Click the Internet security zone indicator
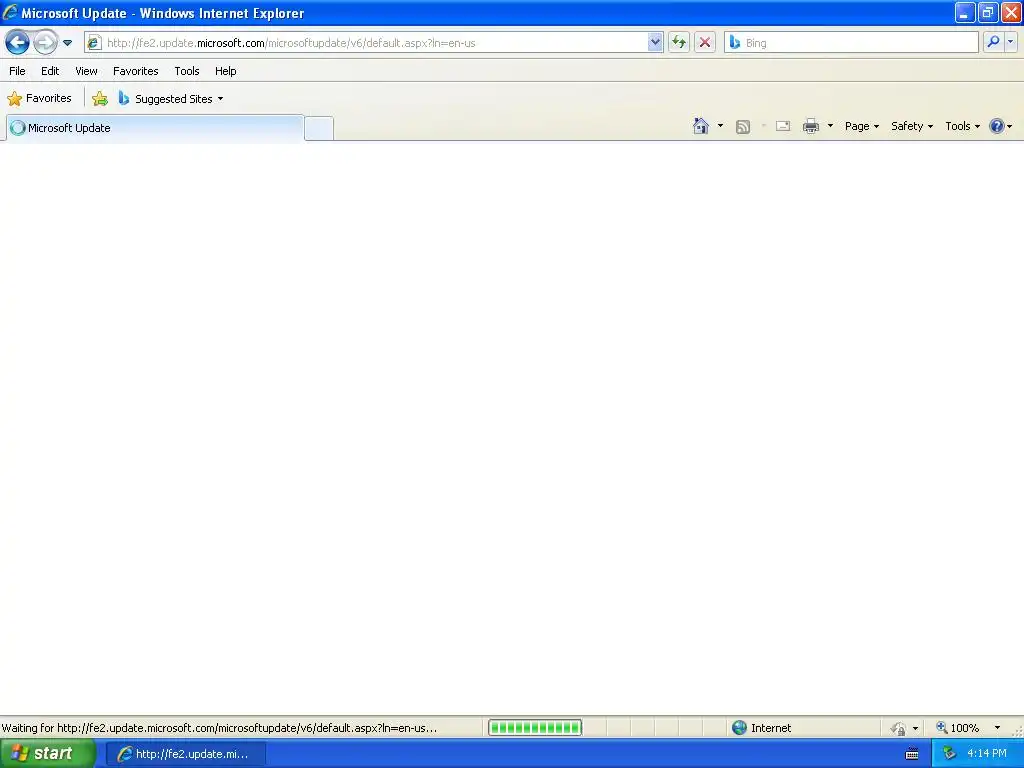This screenshot has height=768, width=1024. click(761, 728)
